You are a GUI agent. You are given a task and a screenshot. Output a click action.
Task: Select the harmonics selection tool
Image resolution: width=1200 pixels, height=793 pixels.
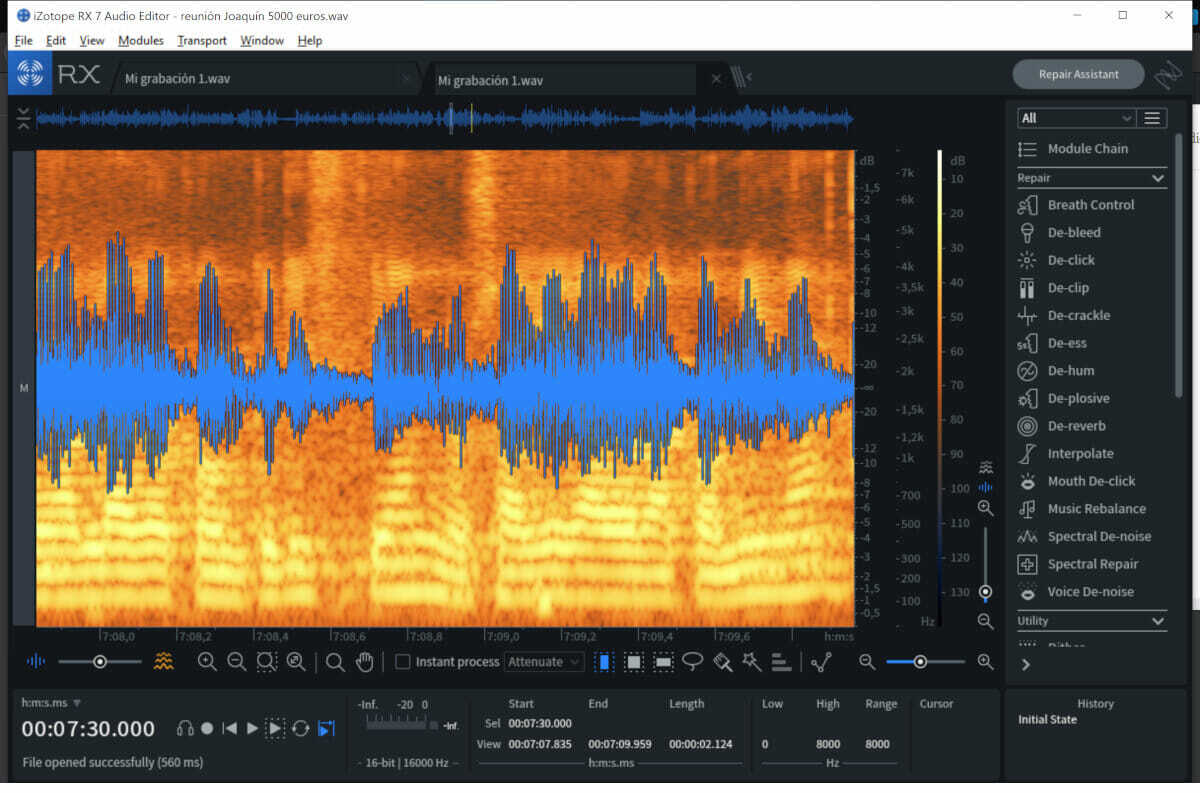pyautogui.click(x=782, y=662)
